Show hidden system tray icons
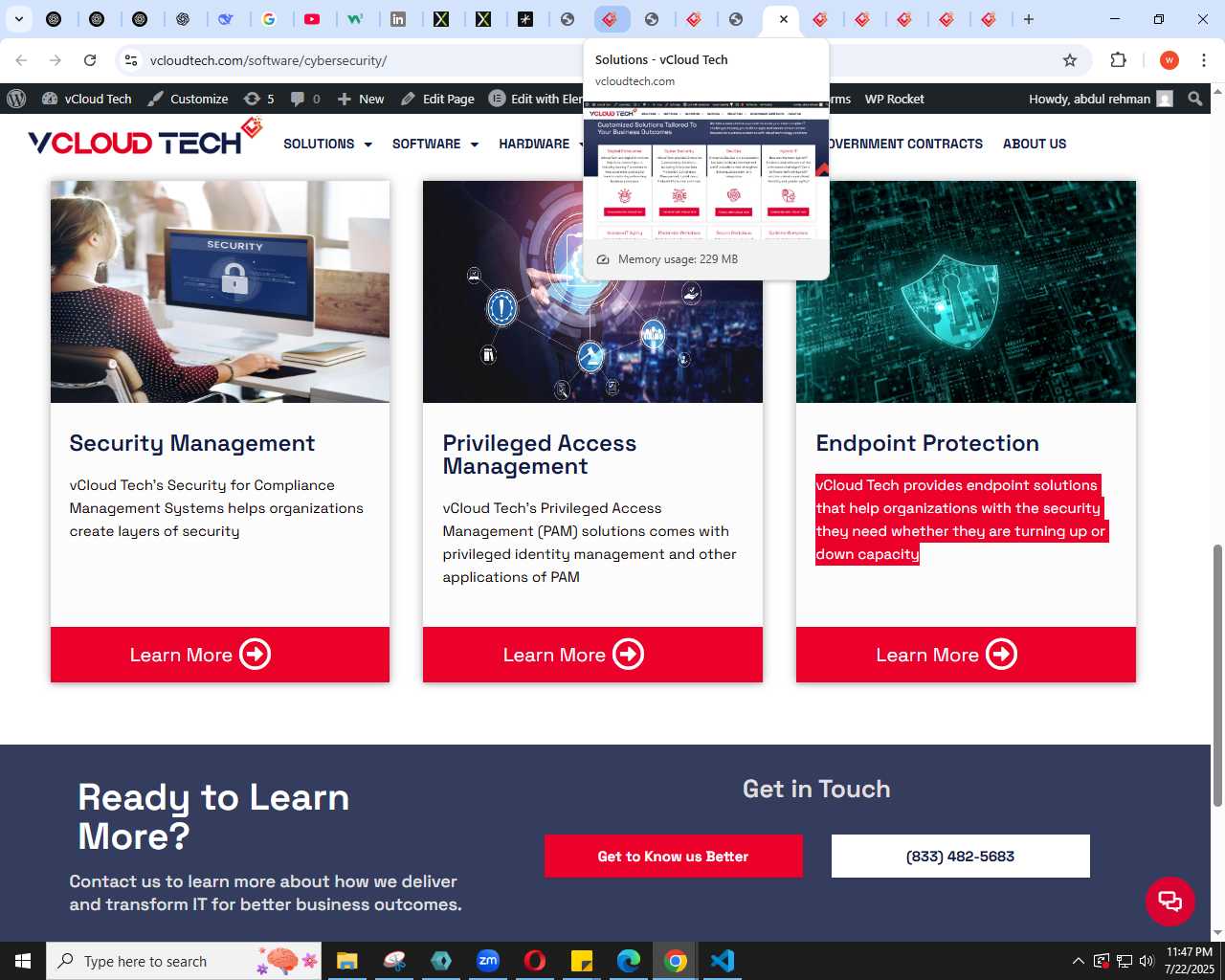The image size is (1225, 980). click(x=1079, y=961)
